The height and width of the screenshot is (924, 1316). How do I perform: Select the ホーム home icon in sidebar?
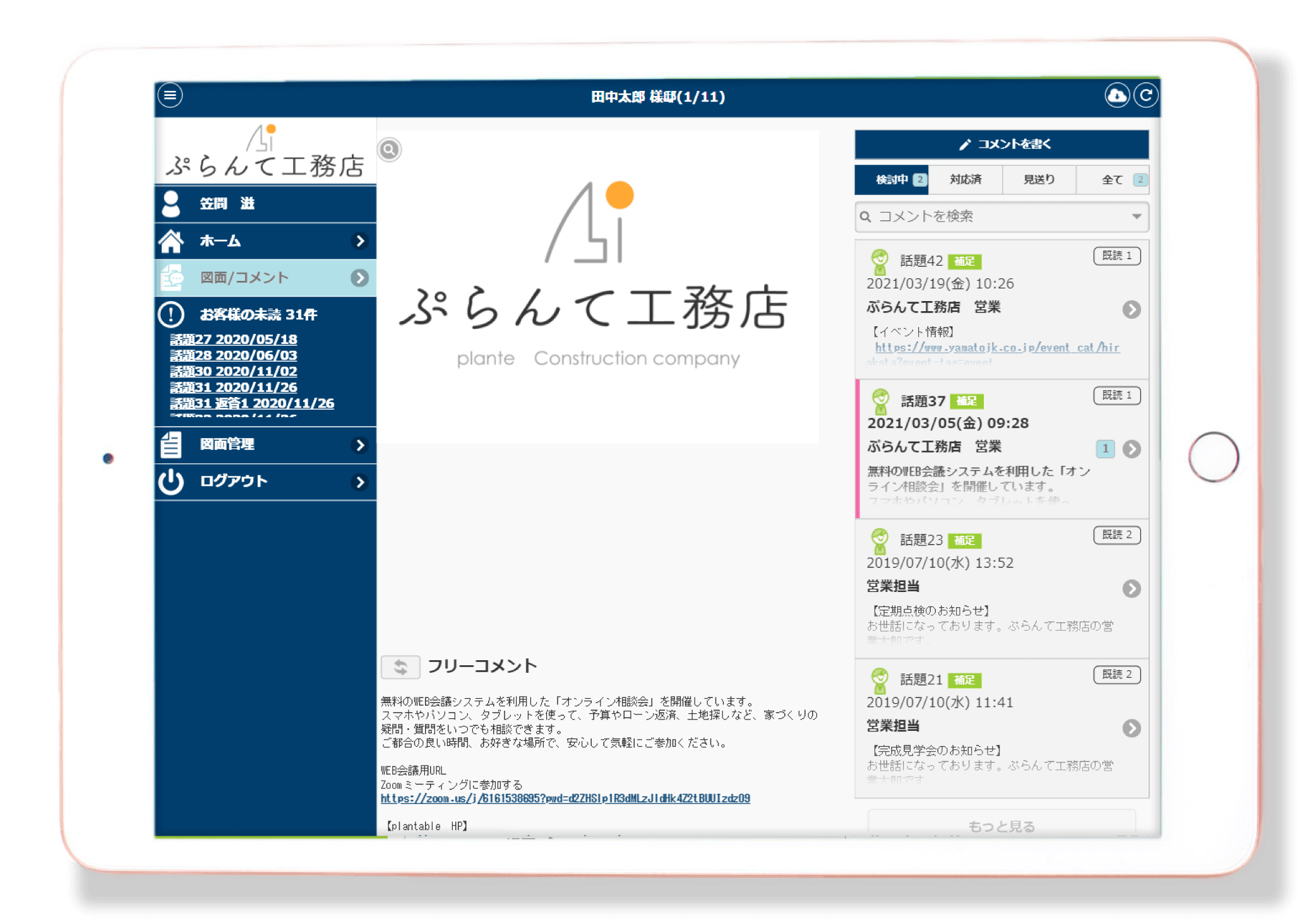coord(172,240)
